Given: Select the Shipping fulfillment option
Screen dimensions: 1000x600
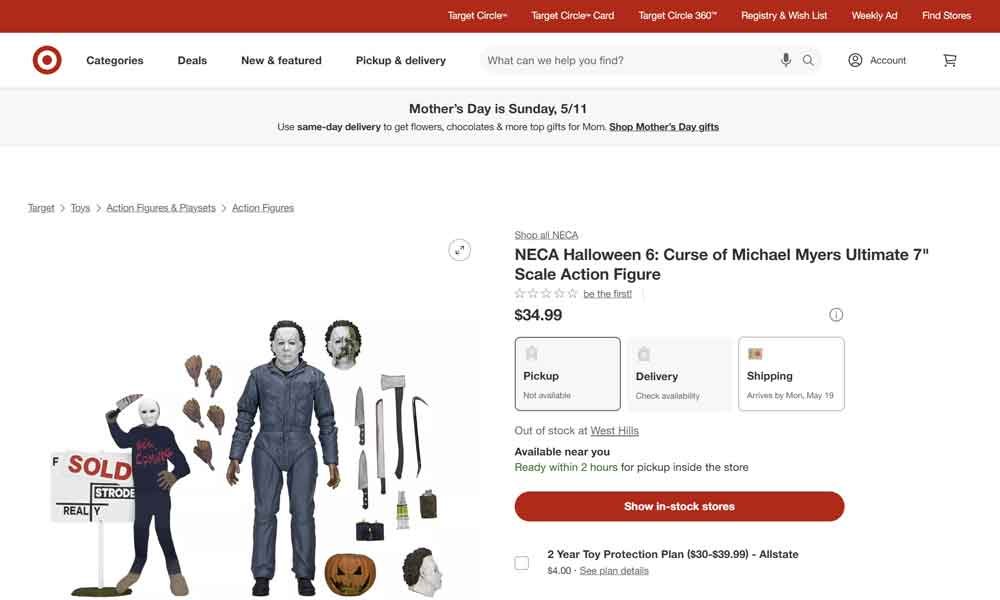Looking at the screenshot, I should pos(791,373).
